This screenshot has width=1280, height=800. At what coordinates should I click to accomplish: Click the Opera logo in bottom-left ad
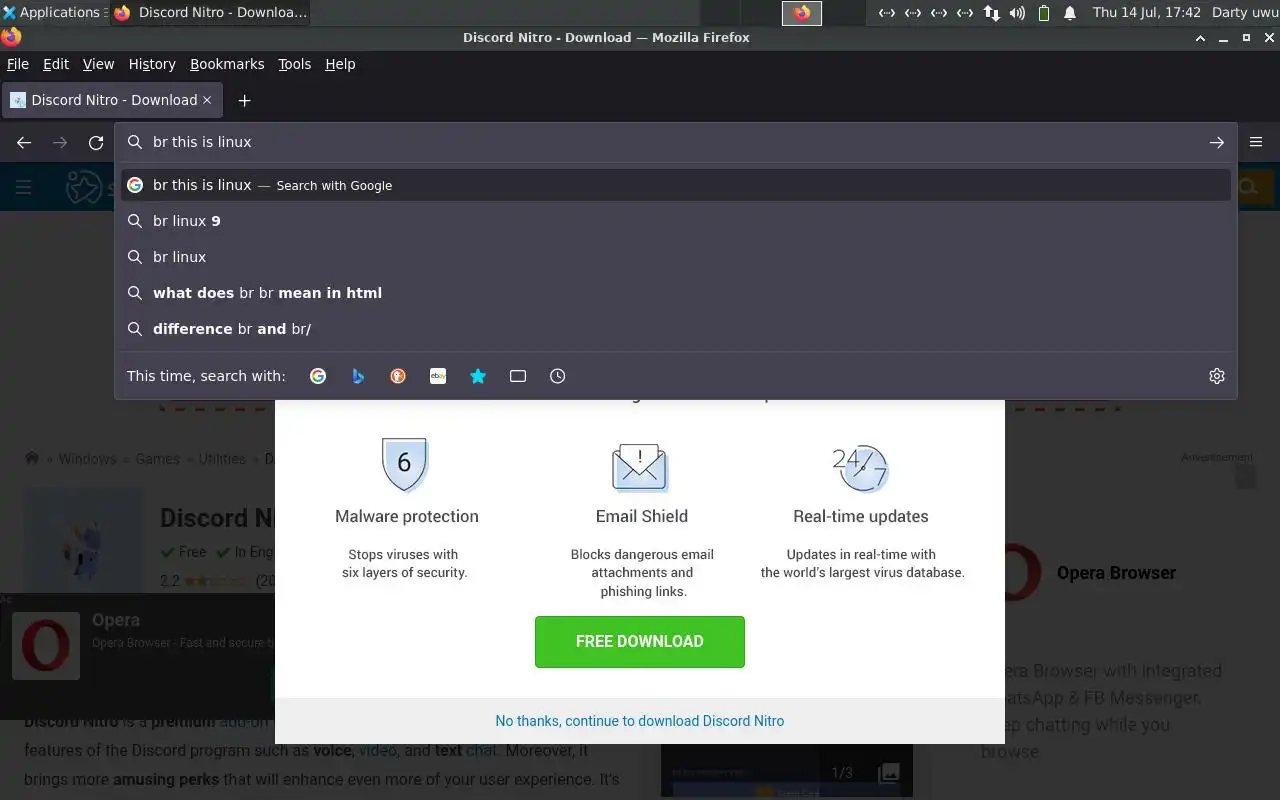pos(46,646)
